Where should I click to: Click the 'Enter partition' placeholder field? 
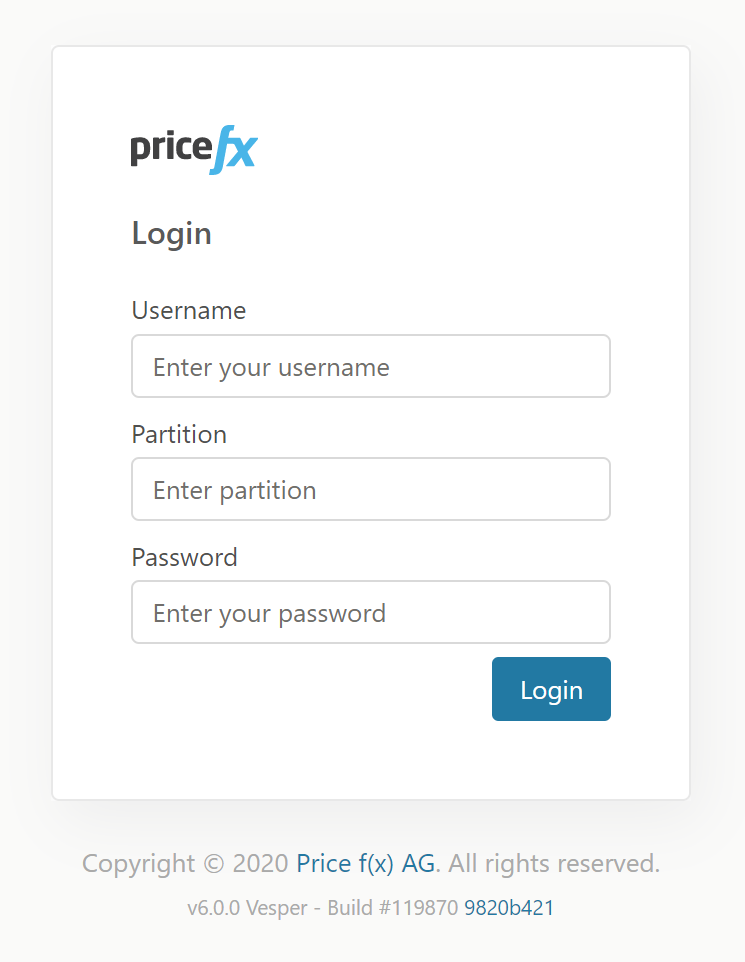click(x=370, y=489)
